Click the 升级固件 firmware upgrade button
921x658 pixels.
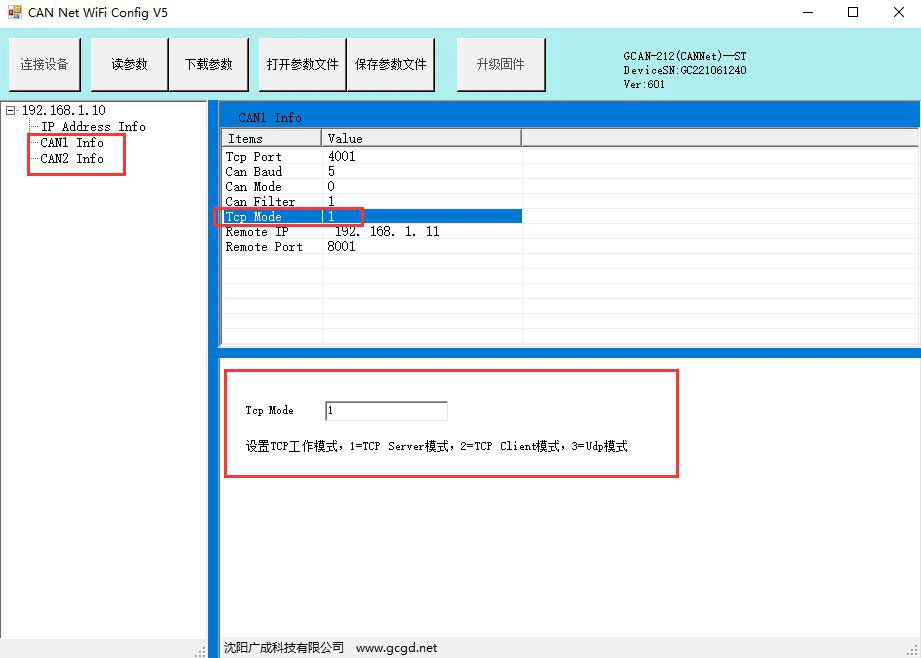pyautogui.click(x=501, y=64)
